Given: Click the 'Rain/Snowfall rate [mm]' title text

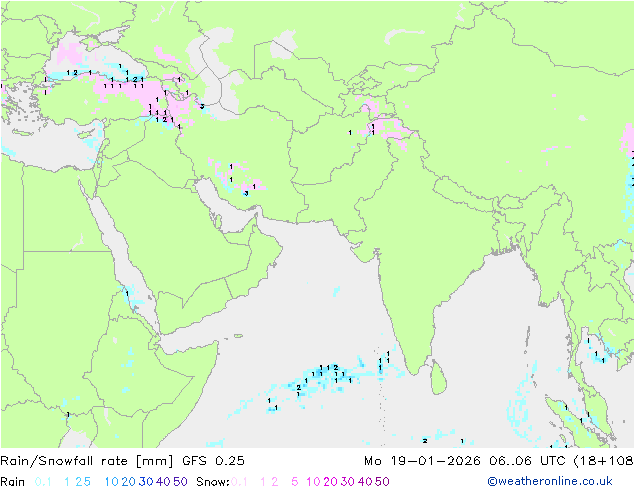Looking at the screenshot, I should [87, 461].
